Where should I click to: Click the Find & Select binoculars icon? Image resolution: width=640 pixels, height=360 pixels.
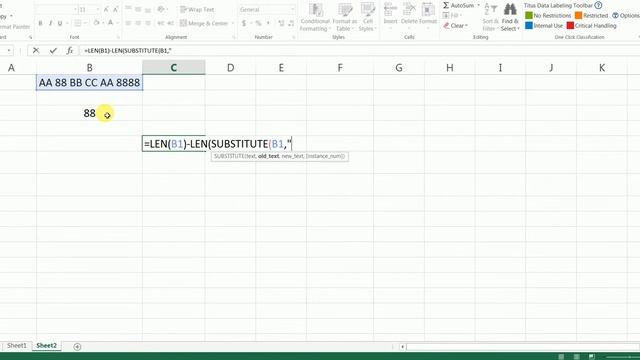(510, 9)
